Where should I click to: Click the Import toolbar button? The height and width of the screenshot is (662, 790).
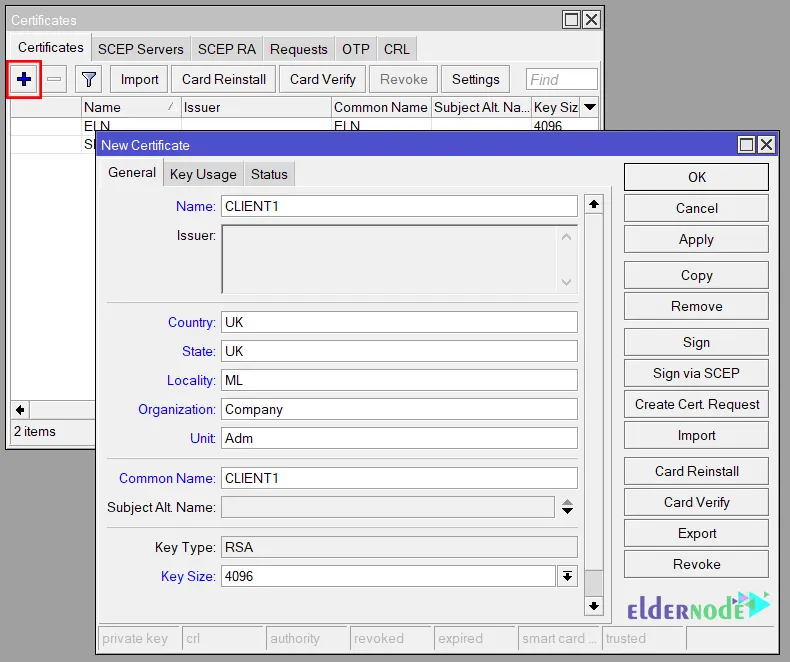(140, 79)
